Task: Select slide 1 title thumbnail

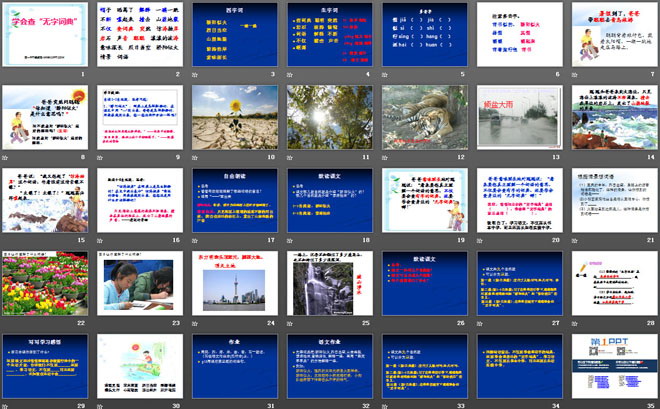Action: 45,34
